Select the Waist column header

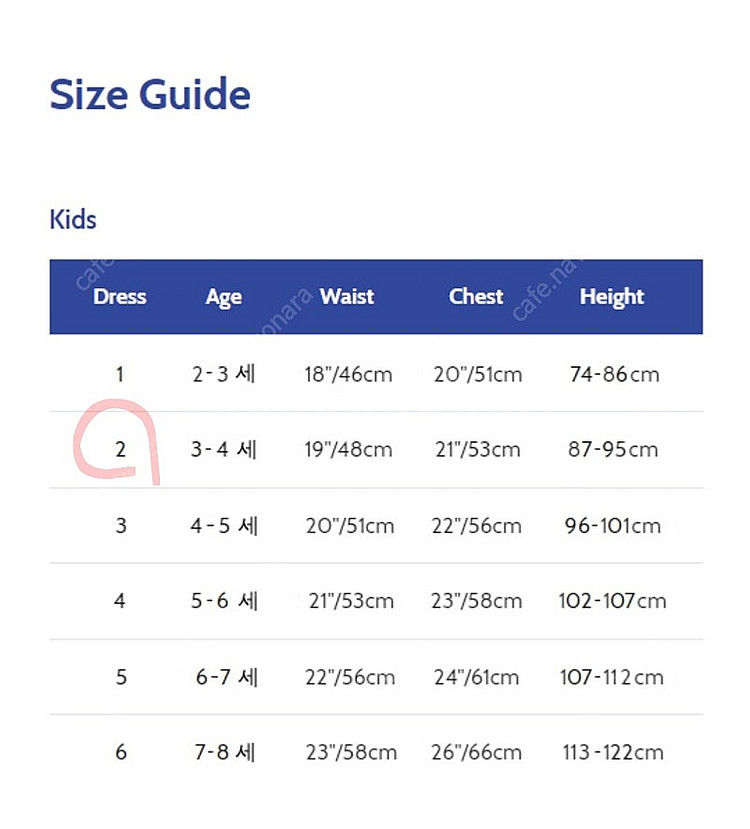click(x=347, y=297)
